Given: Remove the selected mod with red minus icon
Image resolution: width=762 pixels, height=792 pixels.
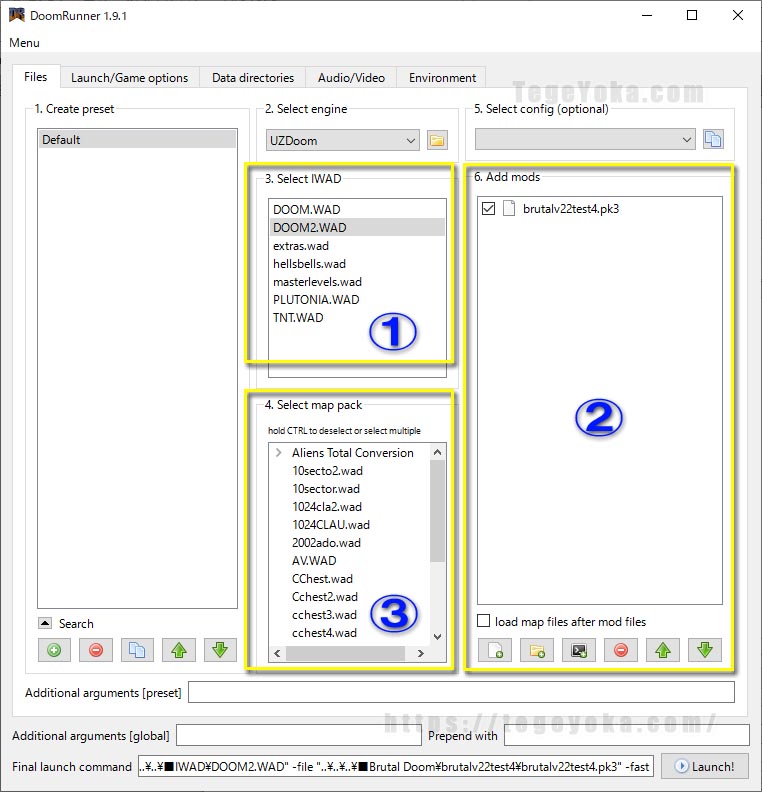Looking at the screenshot, I should (620, 650).
